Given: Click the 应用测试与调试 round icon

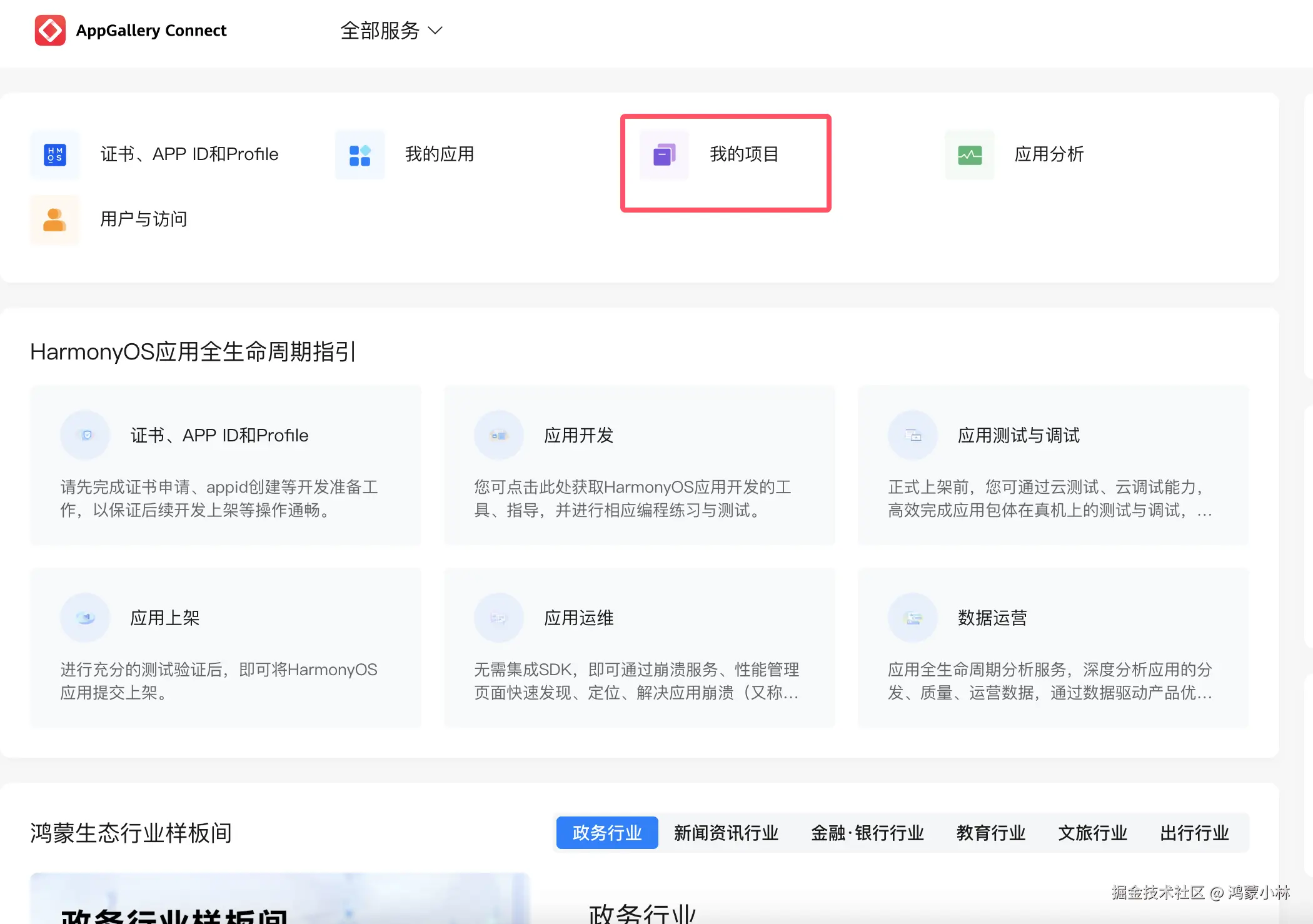Looking at the screenshot, I should pos(912,435).
